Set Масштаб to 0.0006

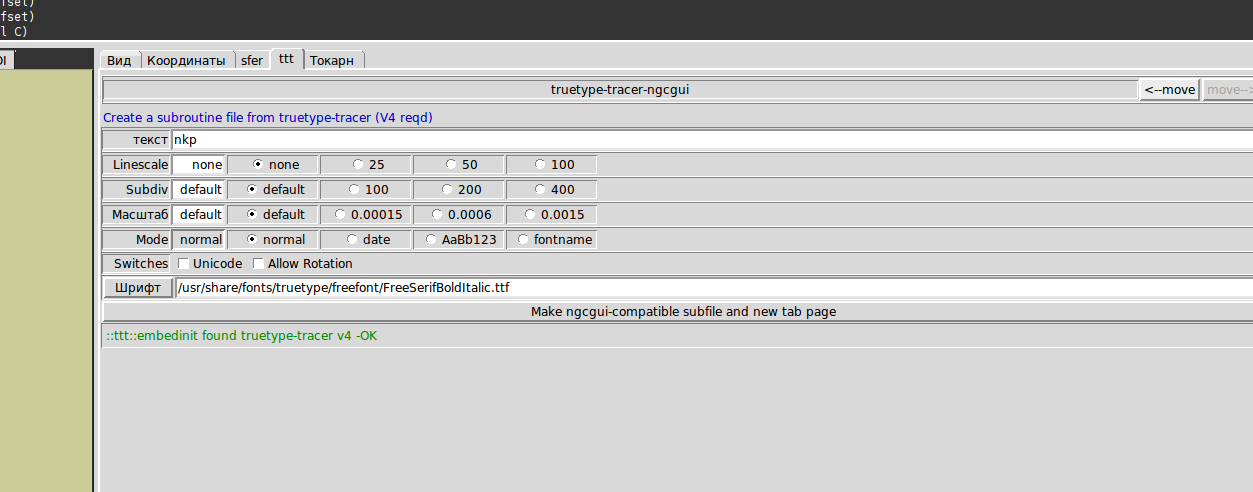point(461,214)
